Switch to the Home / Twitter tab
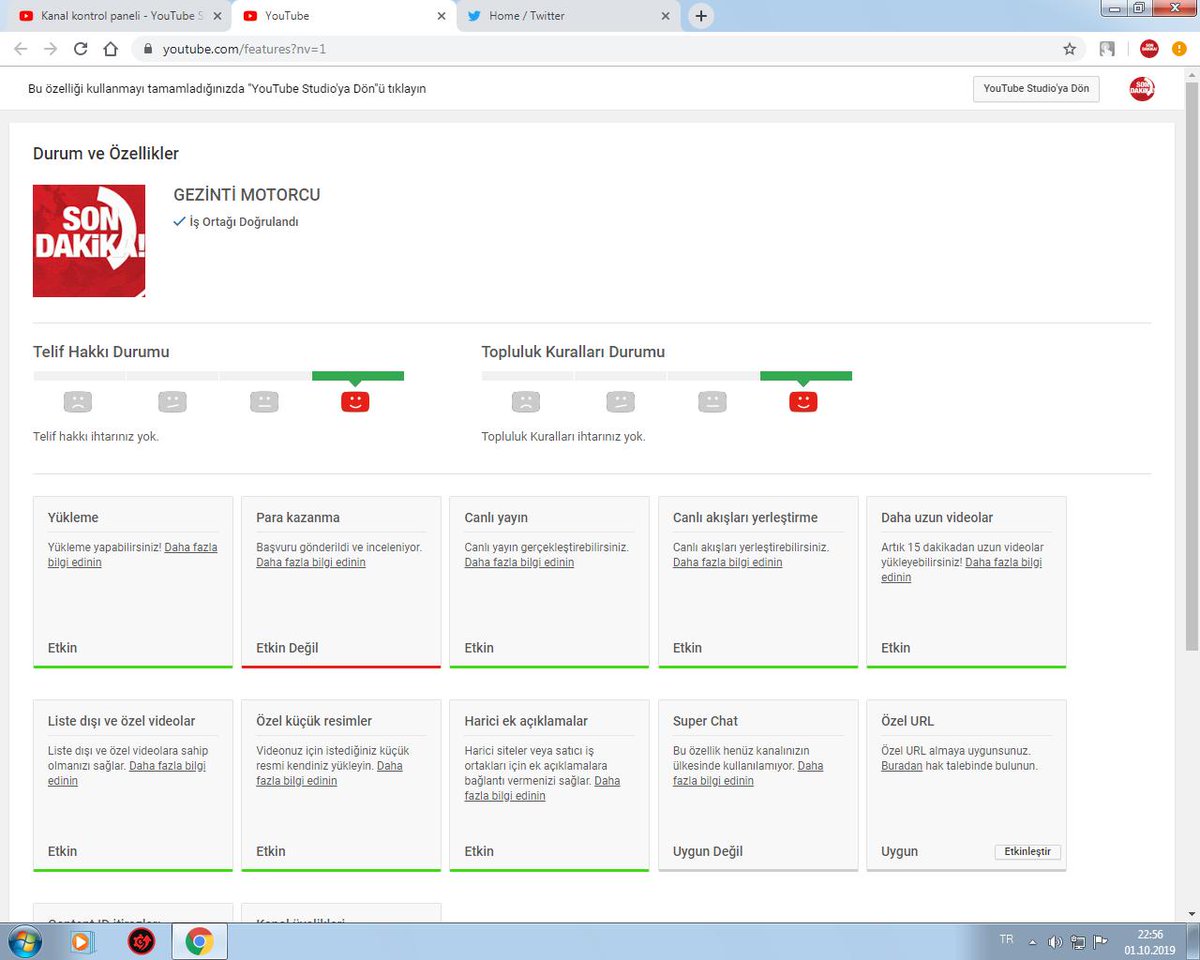The height and width of the screenshot is (960, 1200). coord(568,16)
